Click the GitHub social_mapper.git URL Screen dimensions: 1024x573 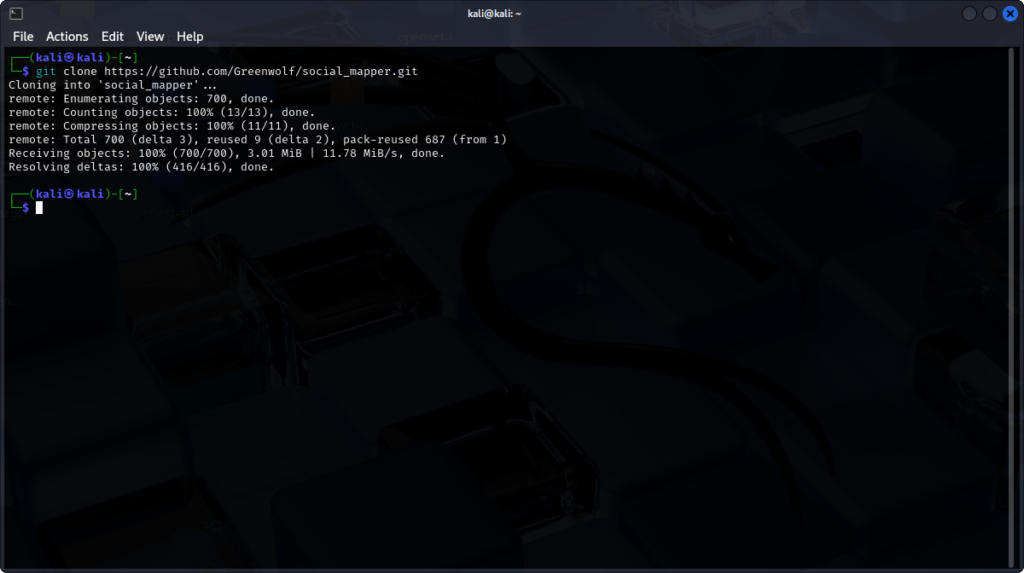[261, 72]
